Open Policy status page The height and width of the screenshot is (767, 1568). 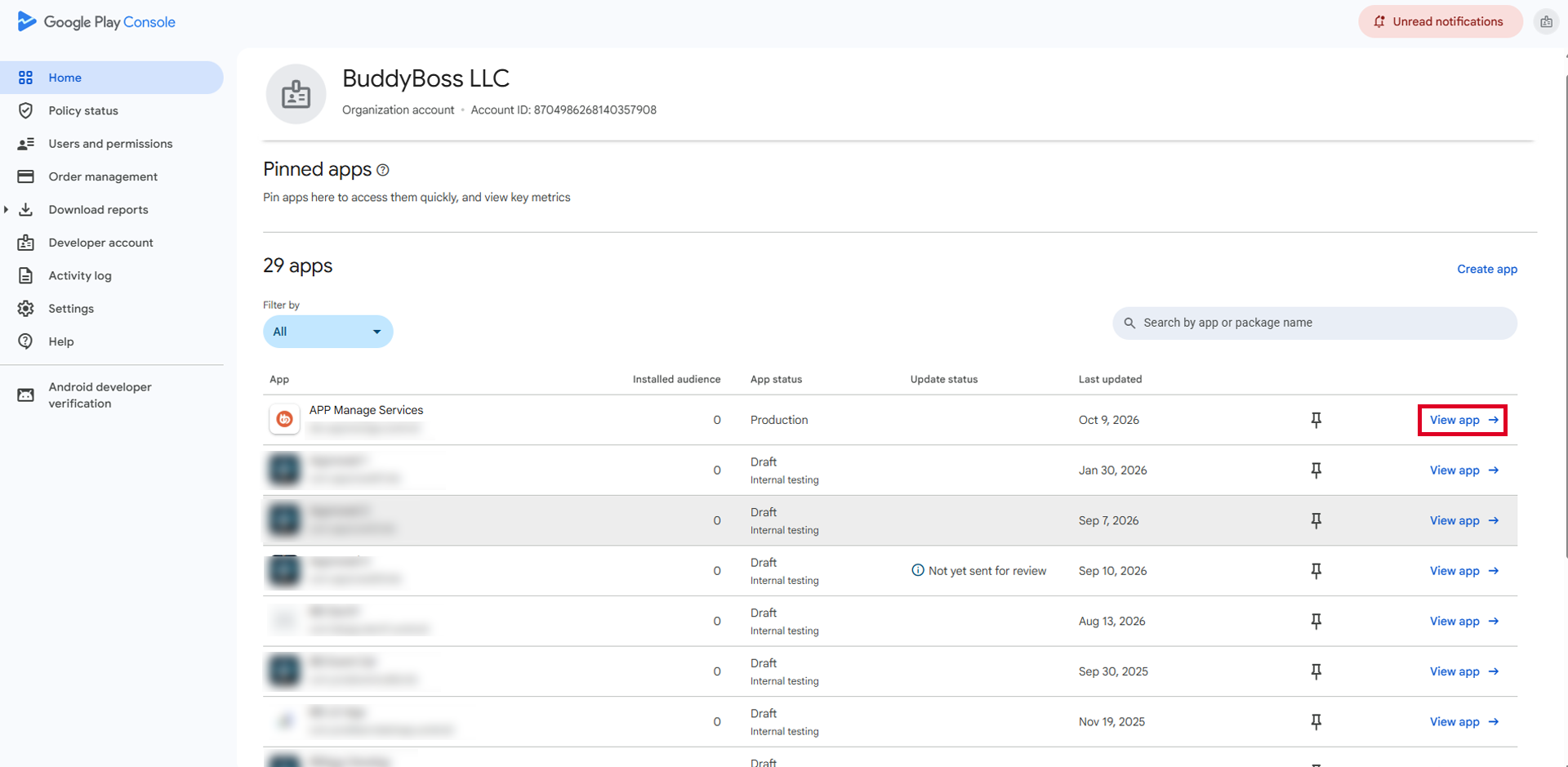(83, 111)
